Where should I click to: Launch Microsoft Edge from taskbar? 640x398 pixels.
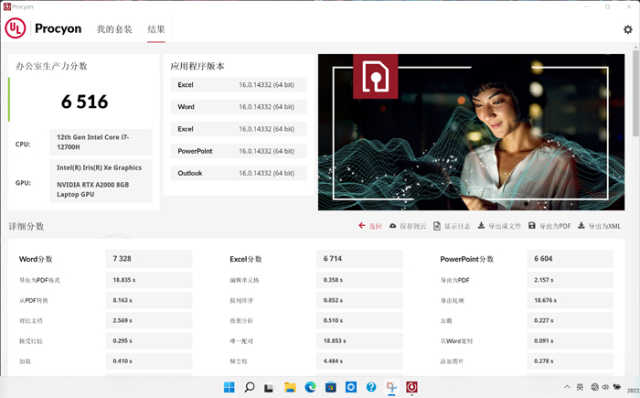[x=310, y=387]
